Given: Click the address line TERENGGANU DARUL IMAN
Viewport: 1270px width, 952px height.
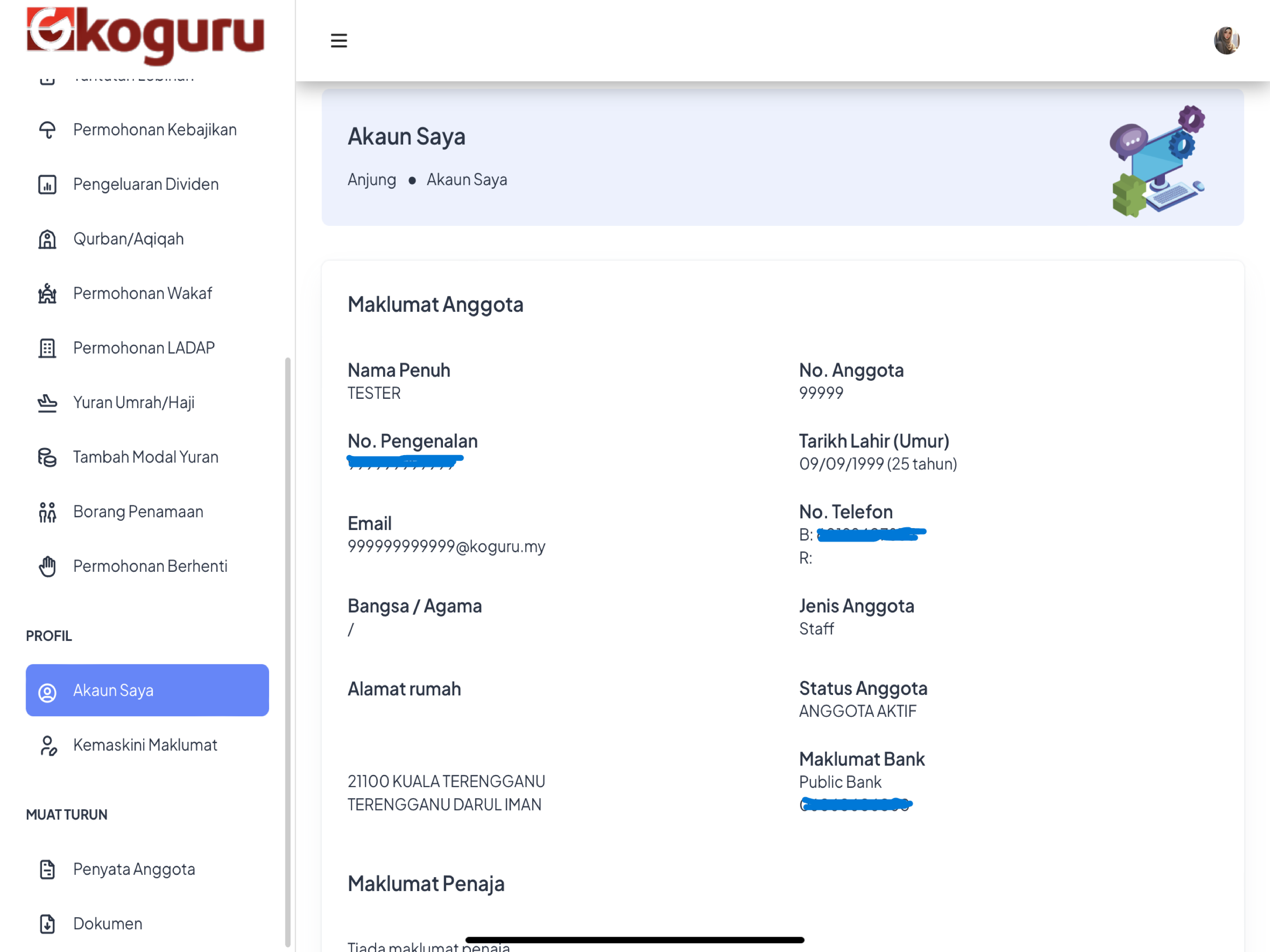Looking at the screenshot, I should pos(444,805).
